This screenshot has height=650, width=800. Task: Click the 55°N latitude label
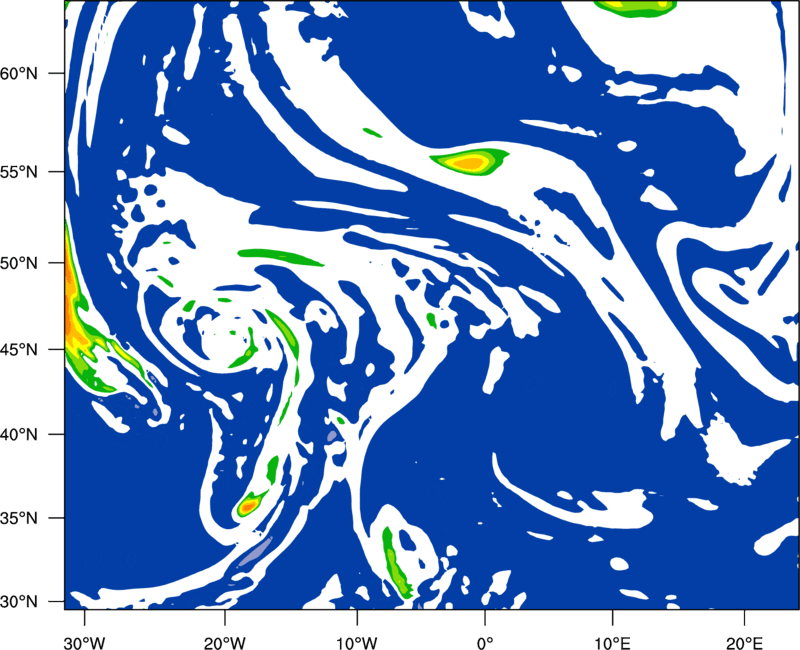tap(19, 172)
